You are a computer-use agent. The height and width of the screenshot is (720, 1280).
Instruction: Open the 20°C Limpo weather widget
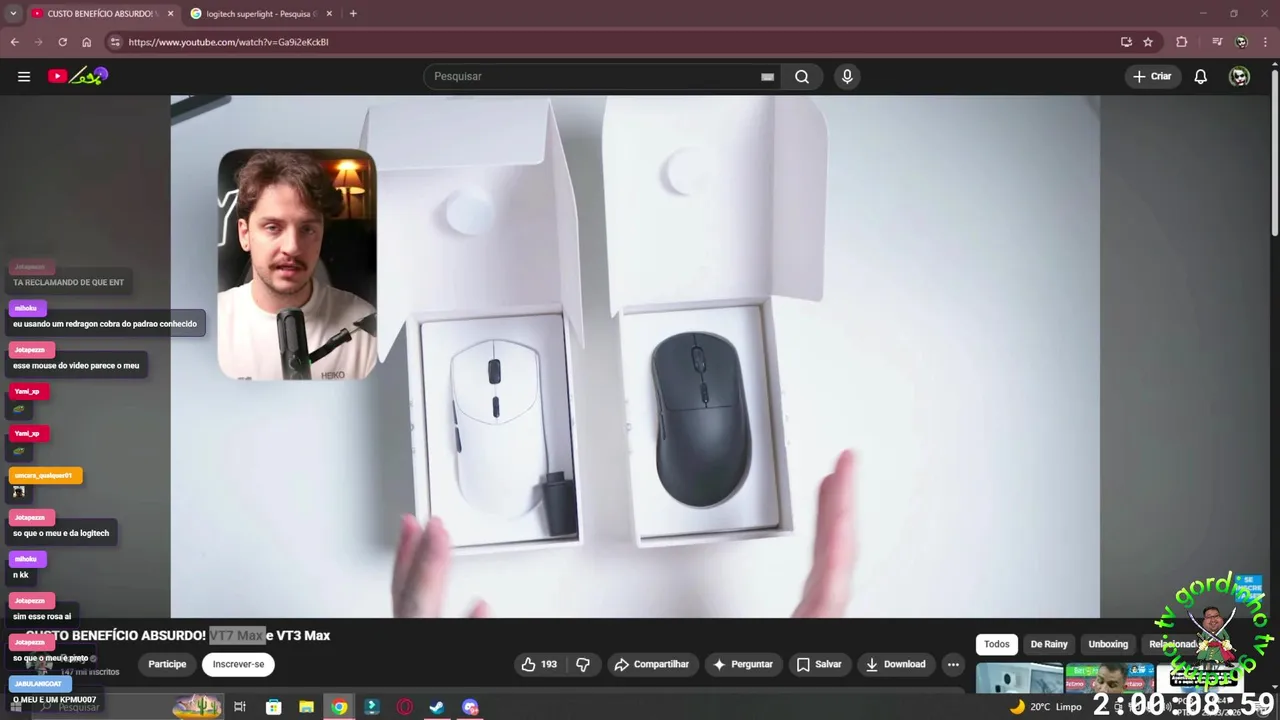(x=1046, y=707)
